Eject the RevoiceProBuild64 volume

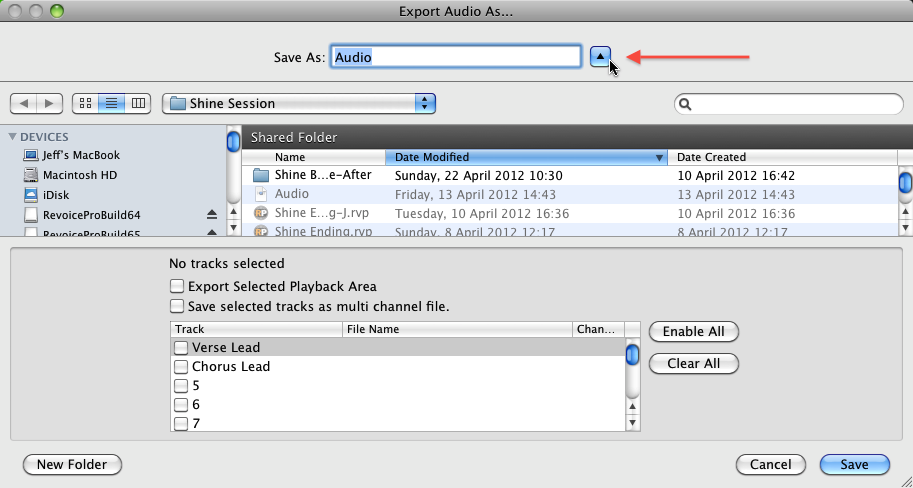tap(211, 214)
